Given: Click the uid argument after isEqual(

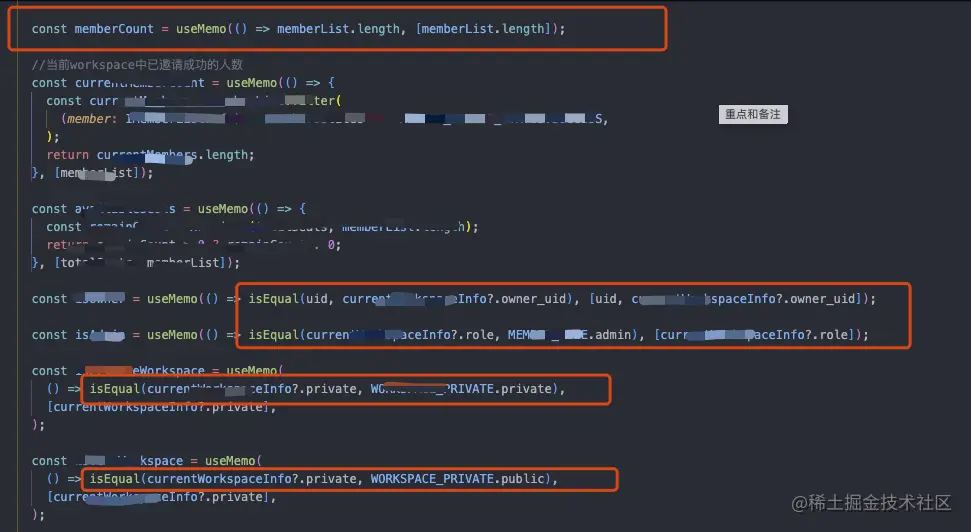Looking at the screenshot, I should [316, 299].
